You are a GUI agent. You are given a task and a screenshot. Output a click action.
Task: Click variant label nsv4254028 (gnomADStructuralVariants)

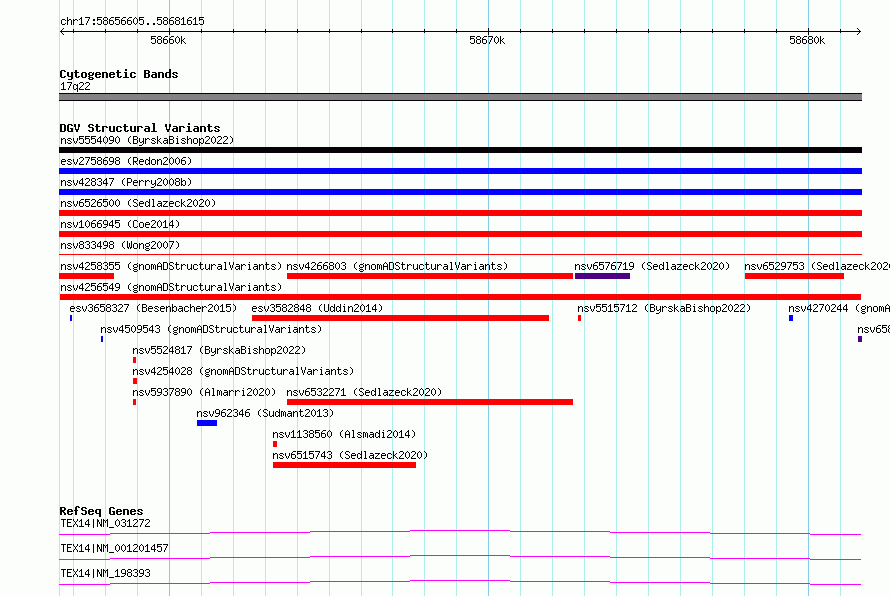click(243, 371)
